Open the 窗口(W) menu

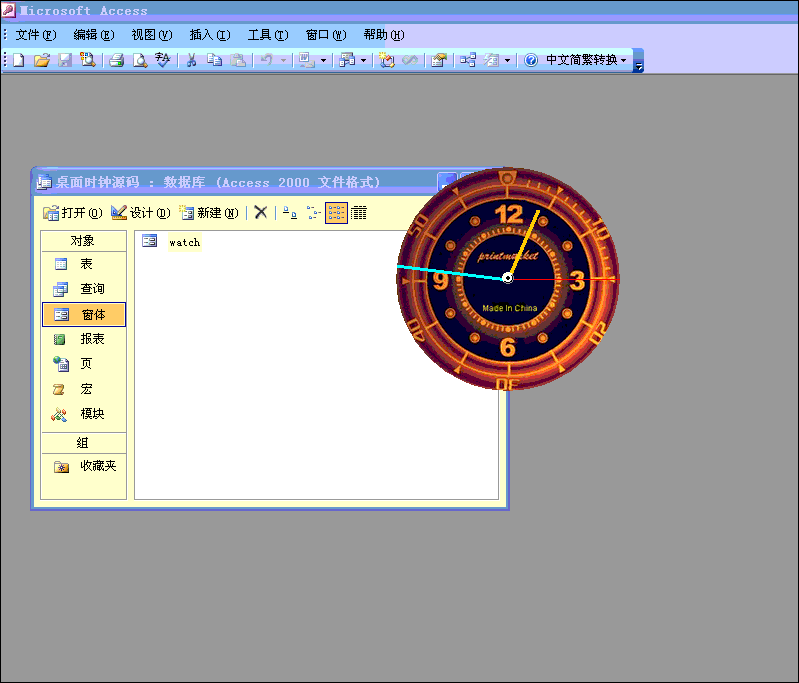tap(326, 35)
